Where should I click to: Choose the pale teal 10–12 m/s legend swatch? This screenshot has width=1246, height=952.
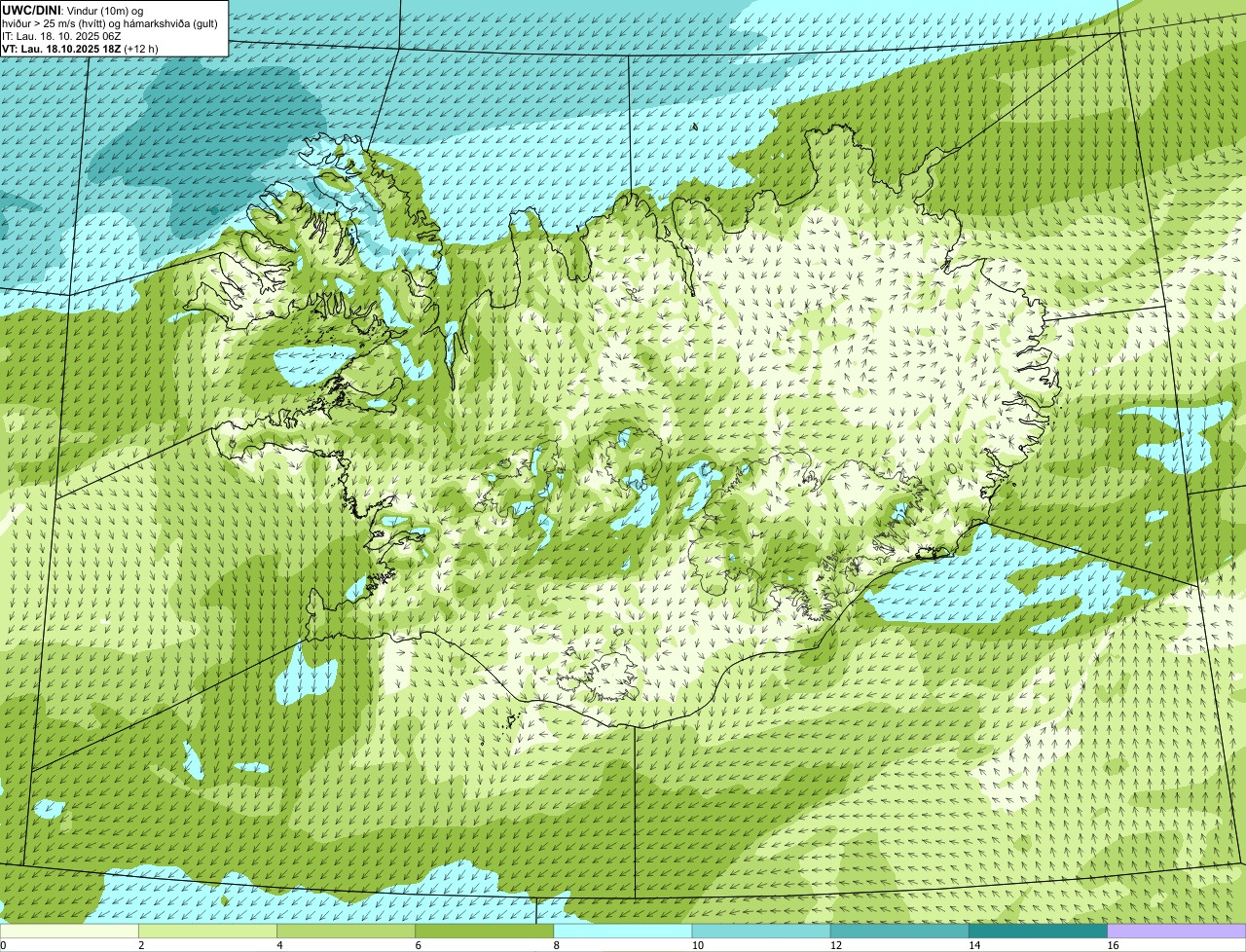coord(761,932)
